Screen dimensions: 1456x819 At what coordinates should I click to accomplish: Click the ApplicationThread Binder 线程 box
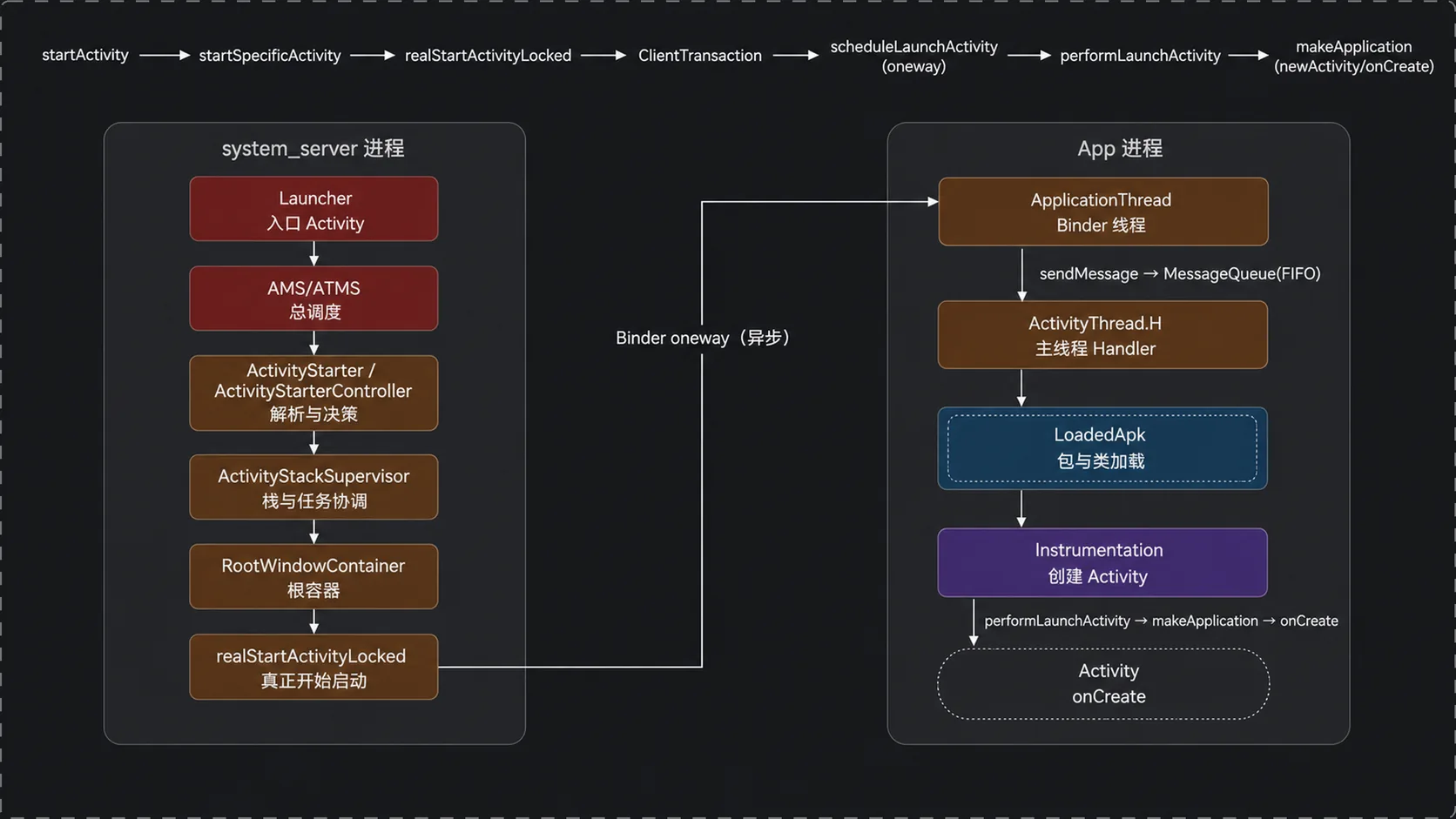point(1103,211)
